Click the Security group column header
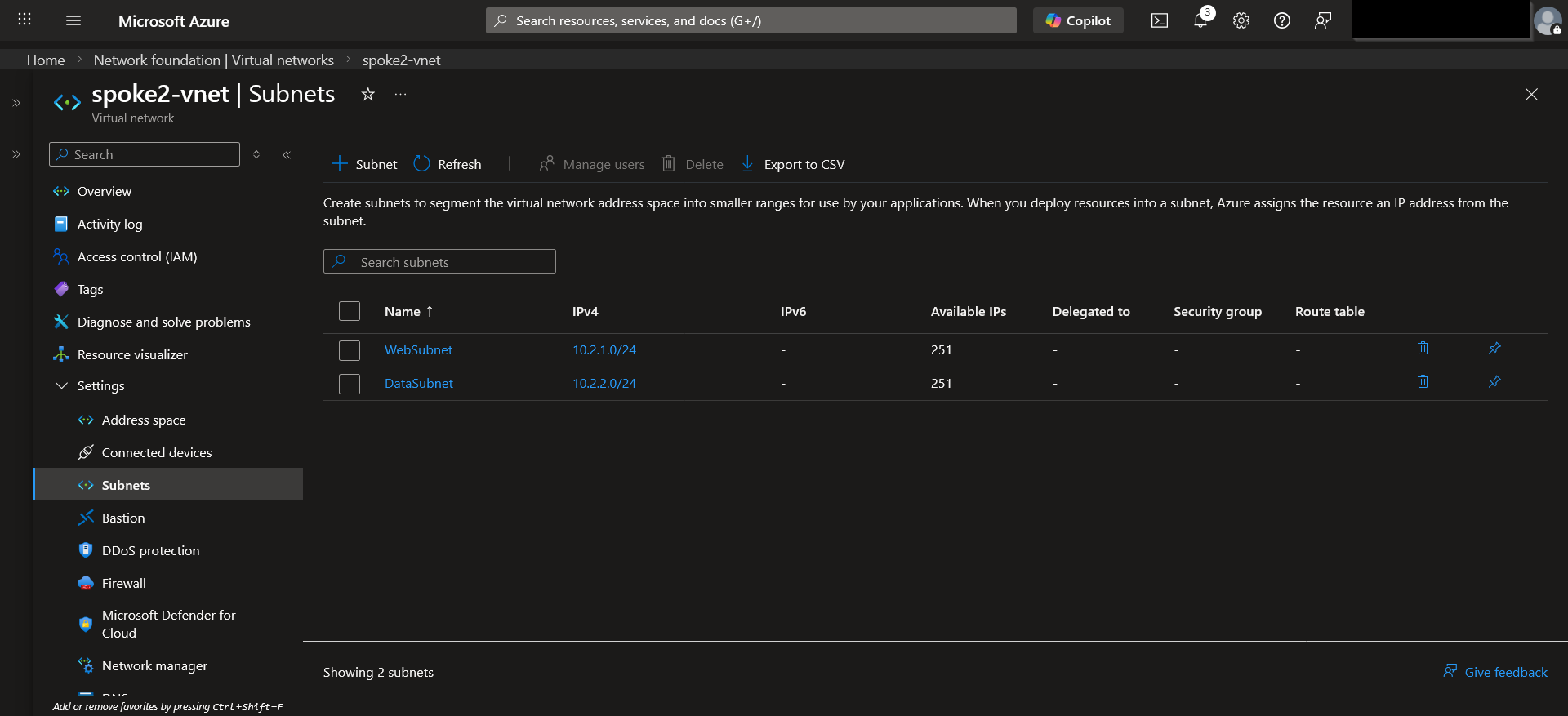1568x716 pixels. click(x=1218, y=311)
